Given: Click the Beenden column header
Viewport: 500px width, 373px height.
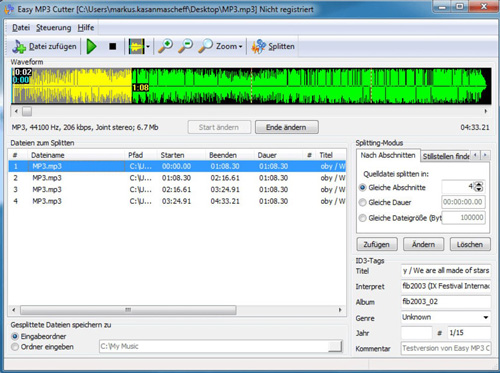Looking at the screenshot, I should (230, 155).
